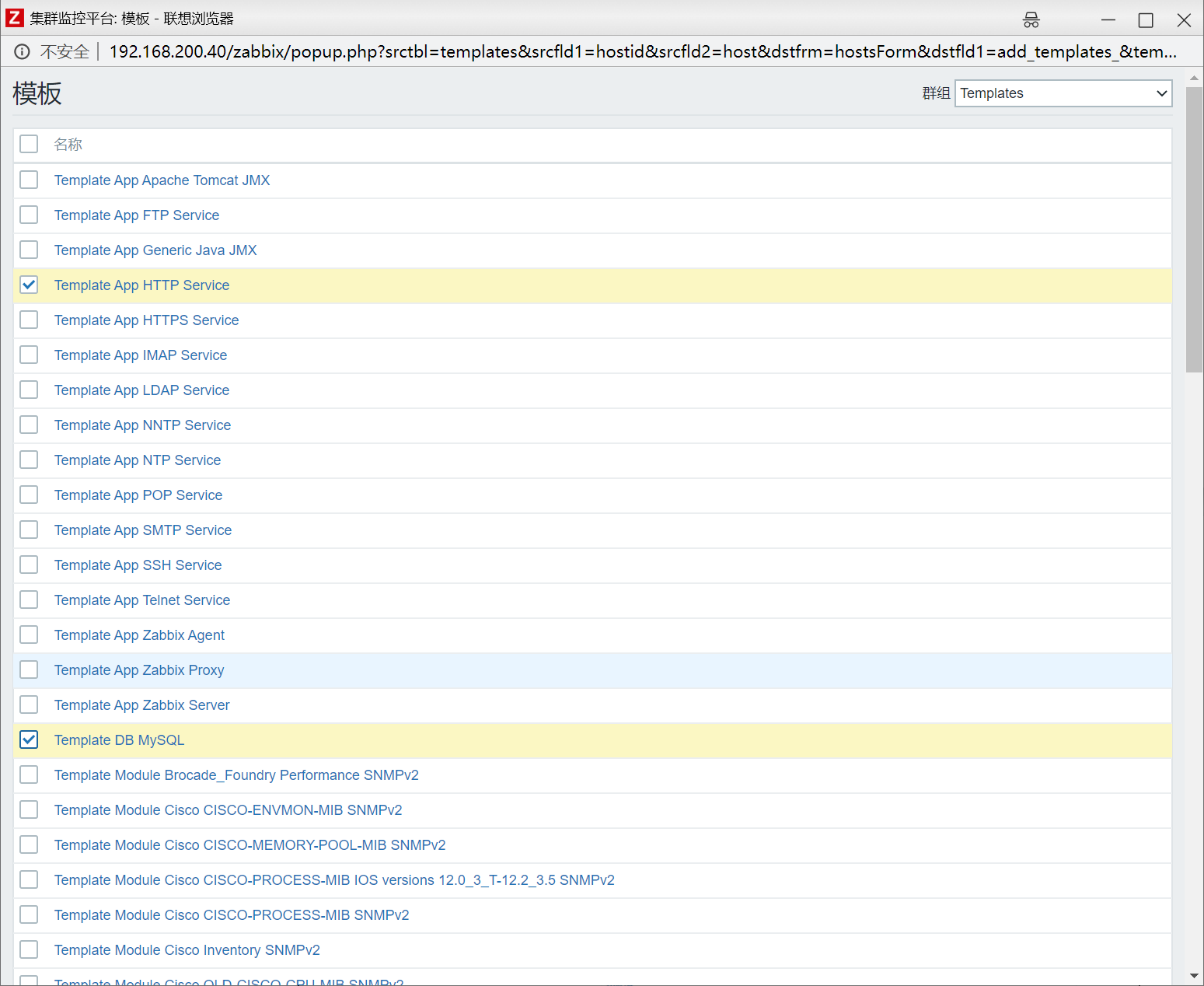Tick the Template App Zabbix Agent checkbox

29,635
